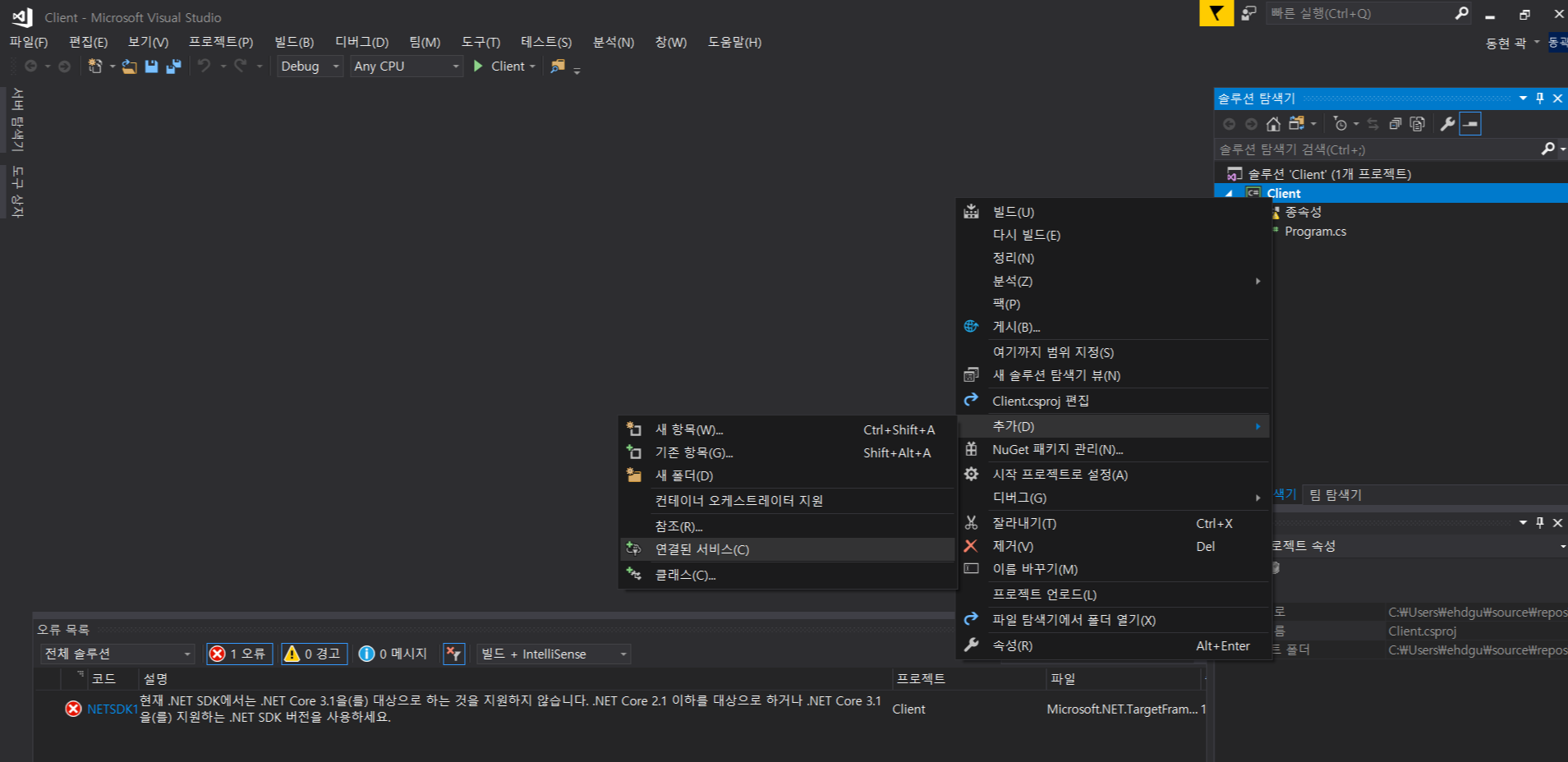
Task: Click the green Start debugging play icon
Action: pyautogui.click(x=478, y=66)
